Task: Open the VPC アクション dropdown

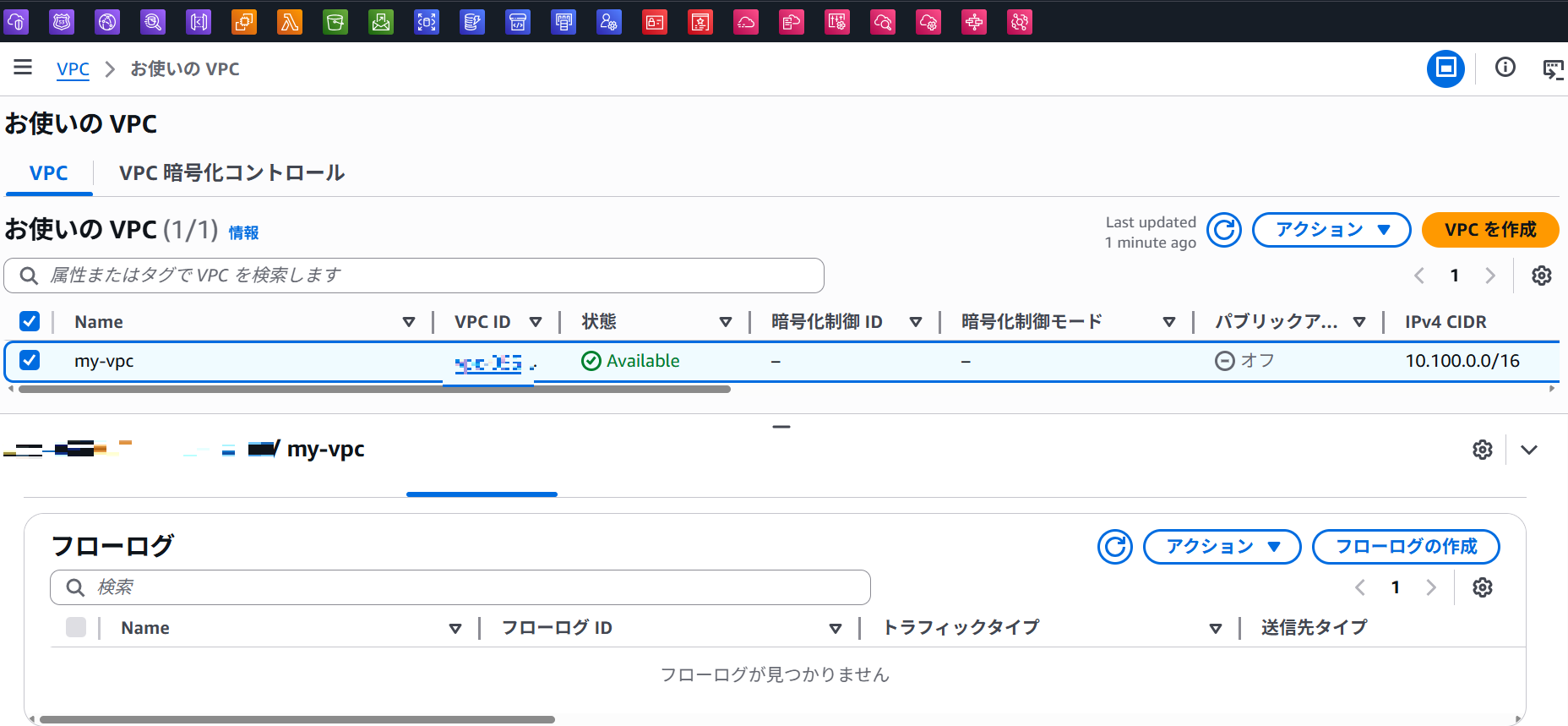Action: point(1331,230)
